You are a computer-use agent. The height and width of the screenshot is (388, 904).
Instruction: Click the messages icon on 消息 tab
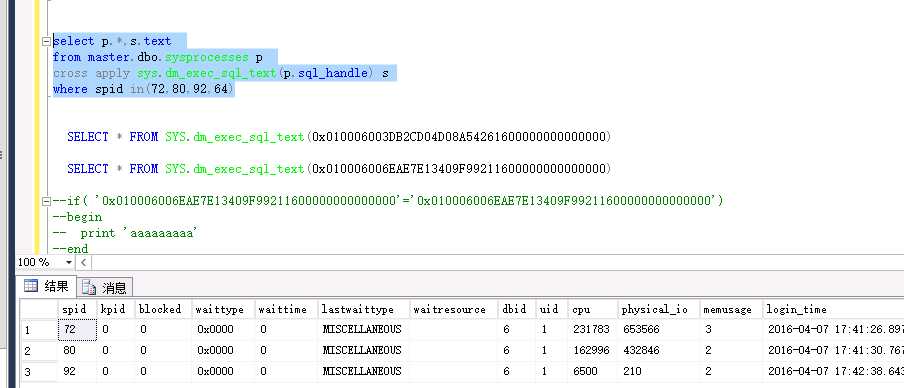click(x=88, y=287)
